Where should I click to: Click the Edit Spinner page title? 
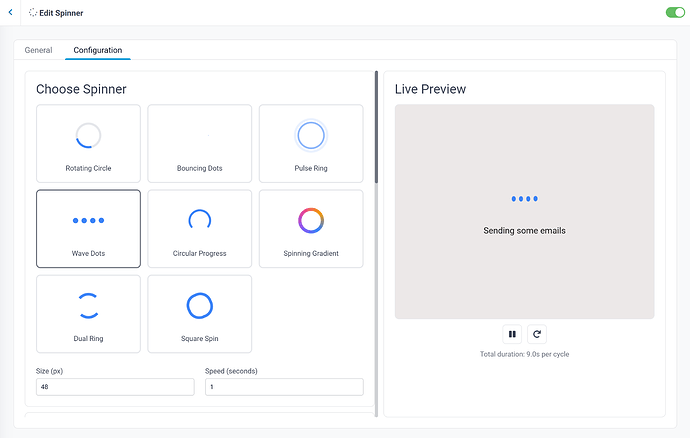[61, 13]
